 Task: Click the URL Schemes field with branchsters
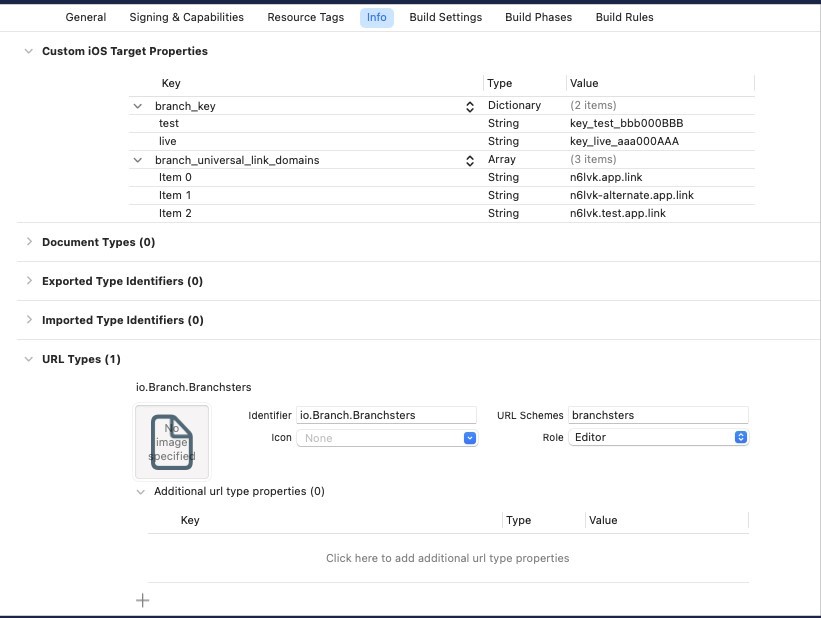click(x=657, y=415)
